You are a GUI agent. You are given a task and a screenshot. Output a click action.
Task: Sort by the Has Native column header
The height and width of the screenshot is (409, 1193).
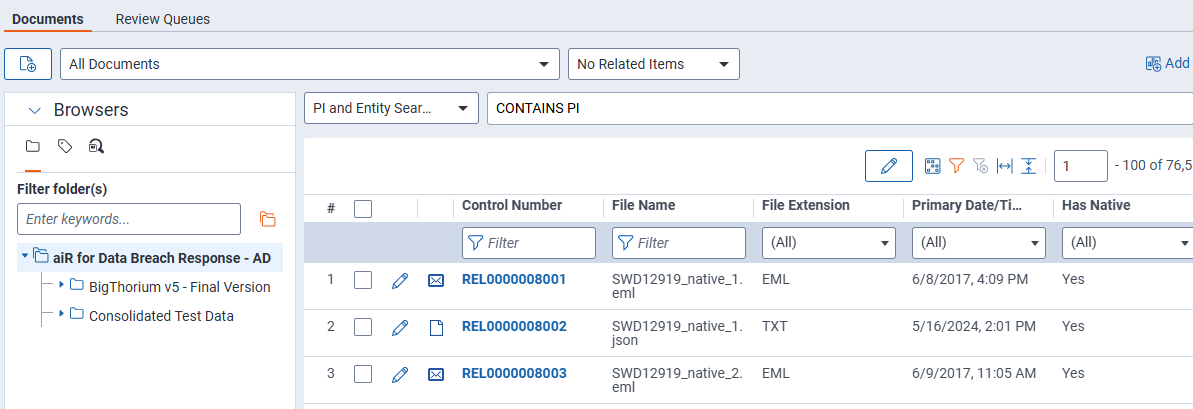pos(1096,205)
